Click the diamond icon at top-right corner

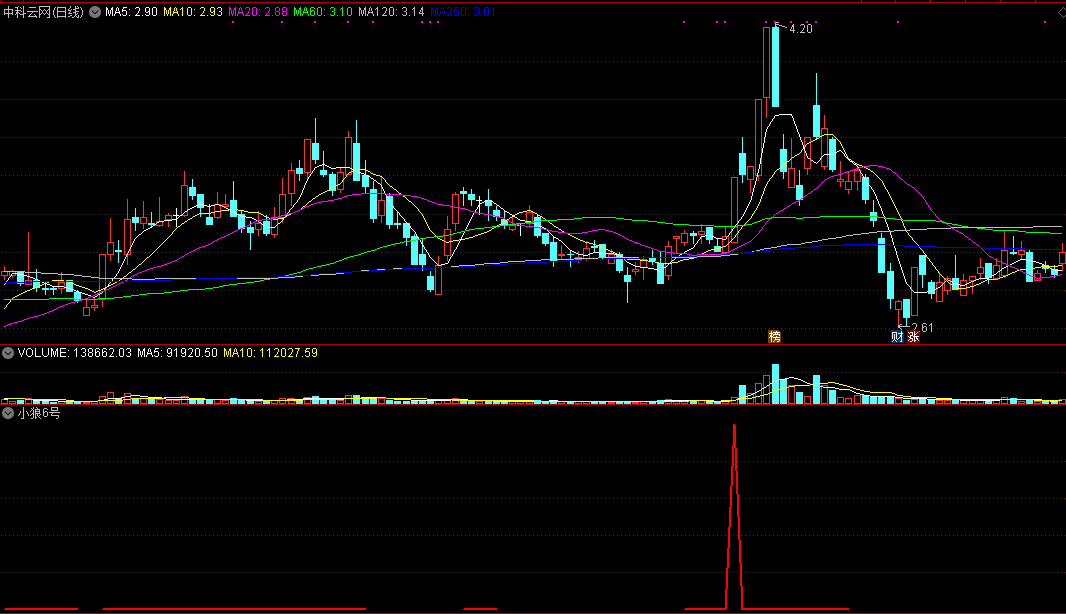(1062, 12)
